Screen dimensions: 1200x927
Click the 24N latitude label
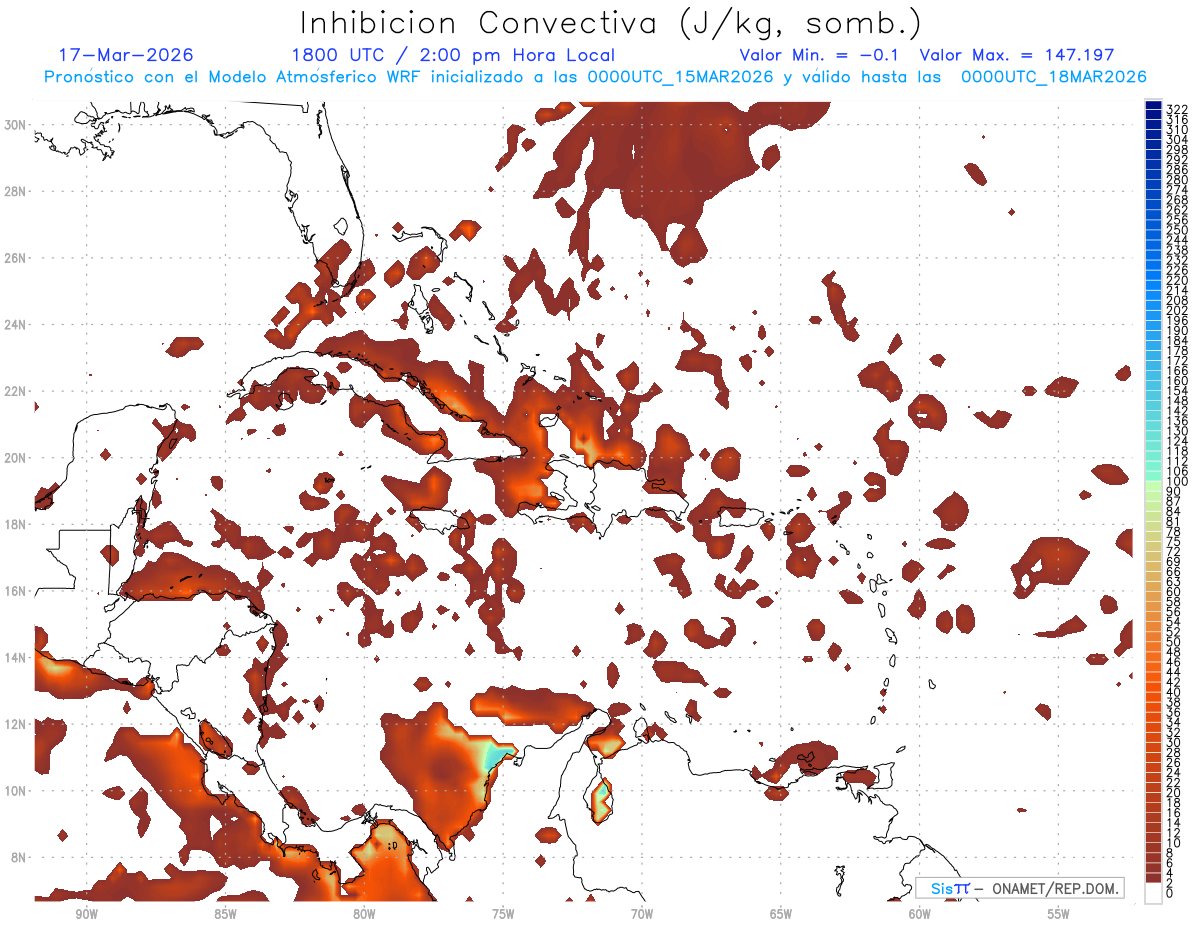coord(15,324)
